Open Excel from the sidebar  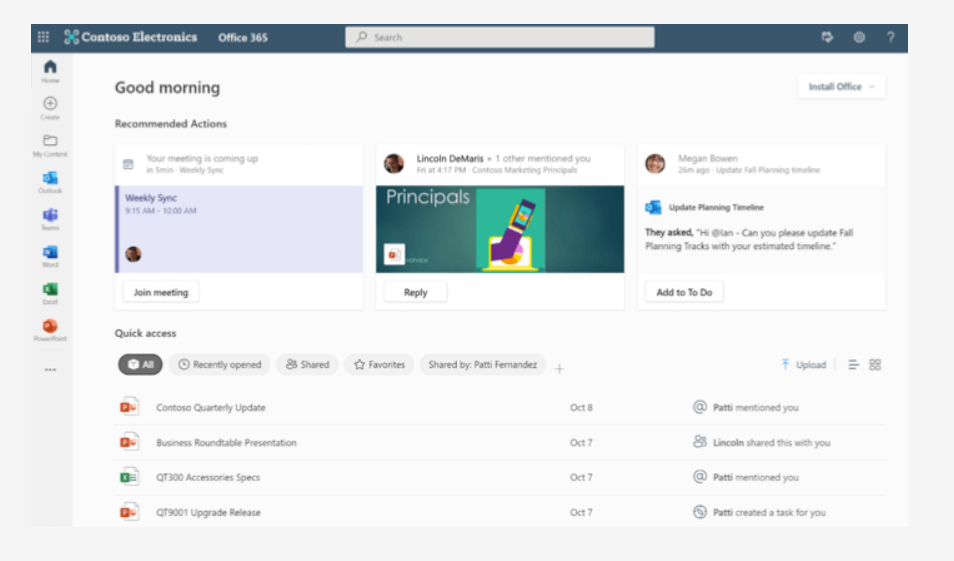[50, 293]
